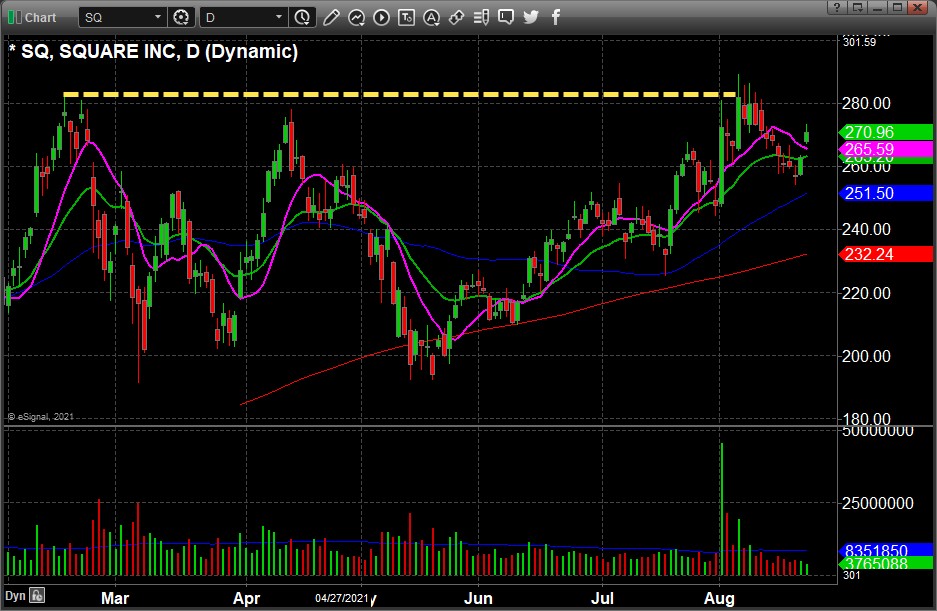Viewport: 937px width, 611px height.
Task: Open the circled A alerts menu
Action: 431,17
